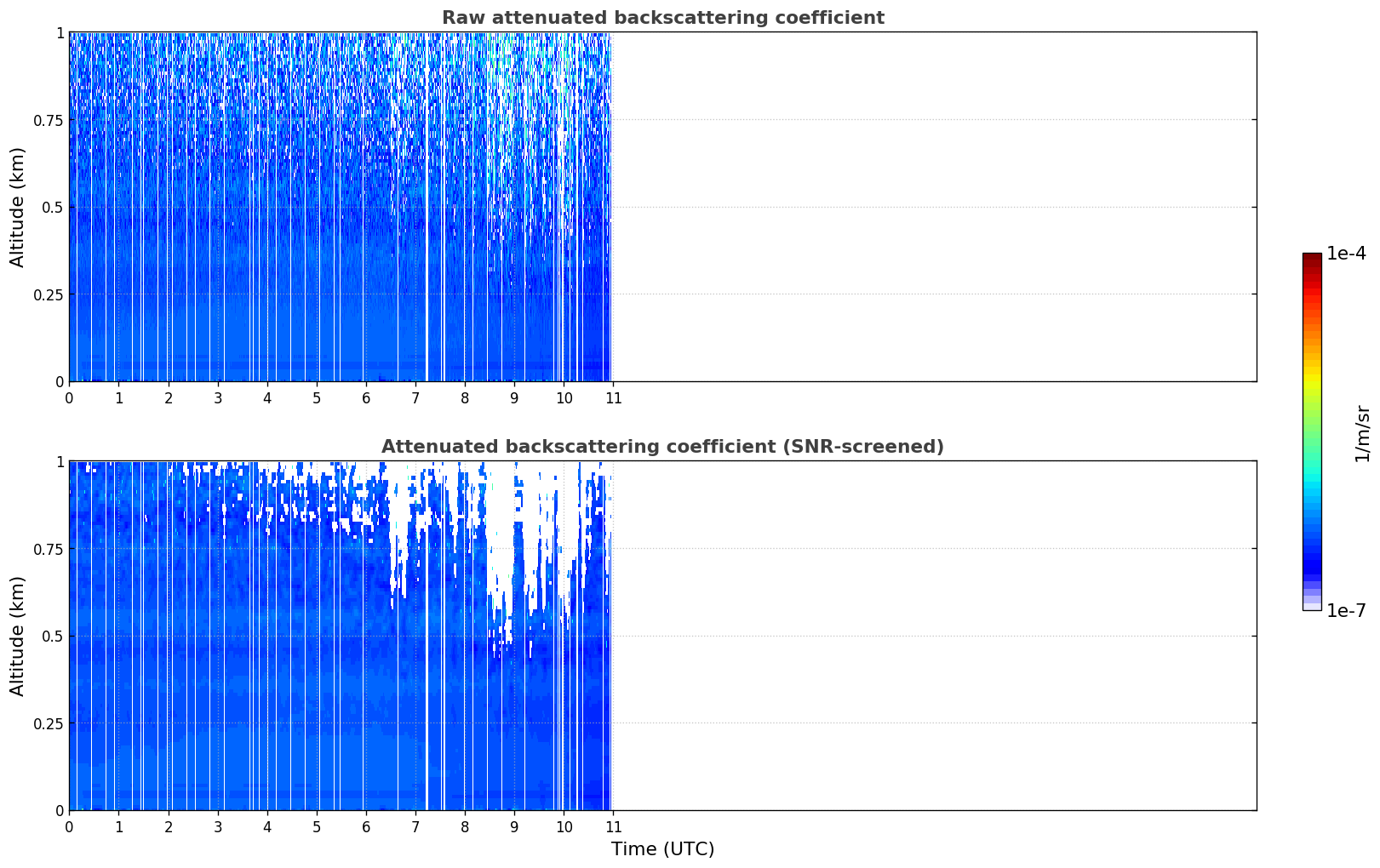
Task: Click the '0.5' altitude tick on bottom plot
Action: point(53,637)
